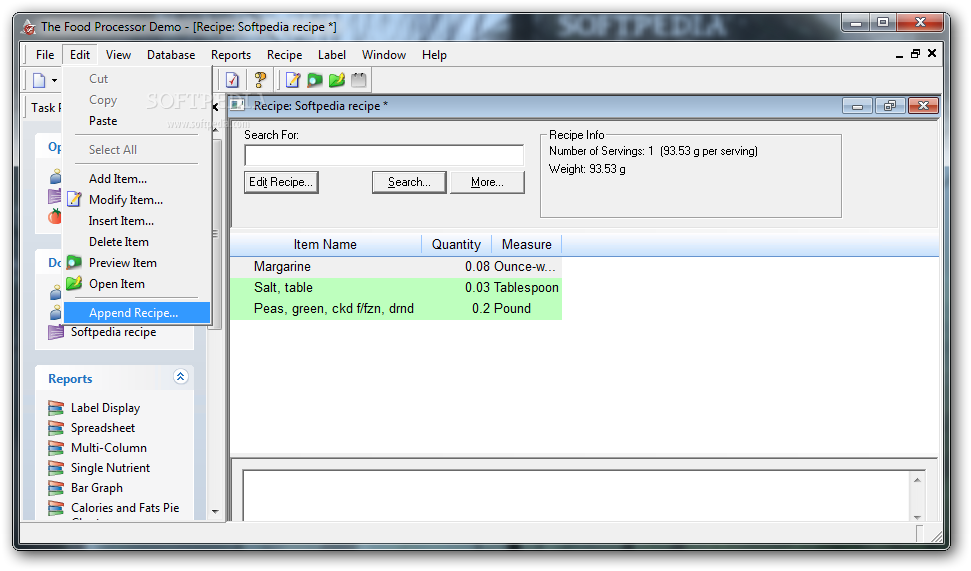Screen dimensions: 971x571
Task: Choose Delete Item from Edit menu
Action: [x=137, y=242]
